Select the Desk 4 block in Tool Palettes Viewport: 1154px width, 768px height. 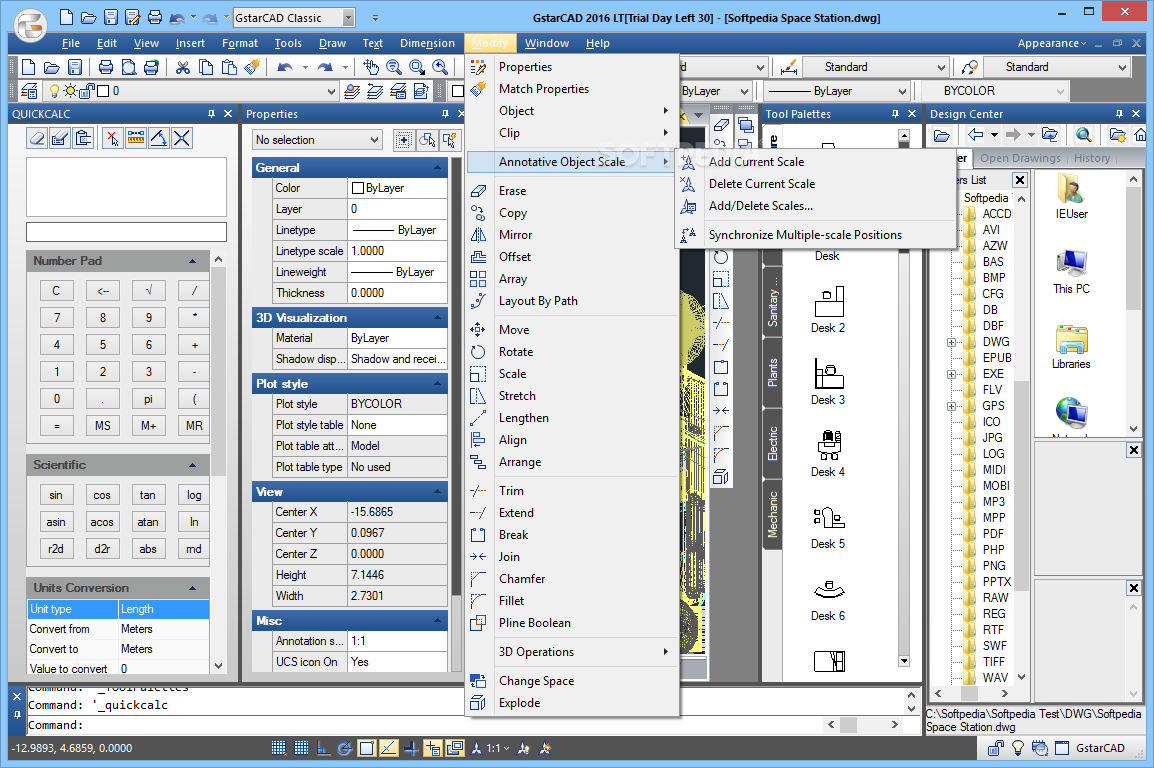coord(828,454)
